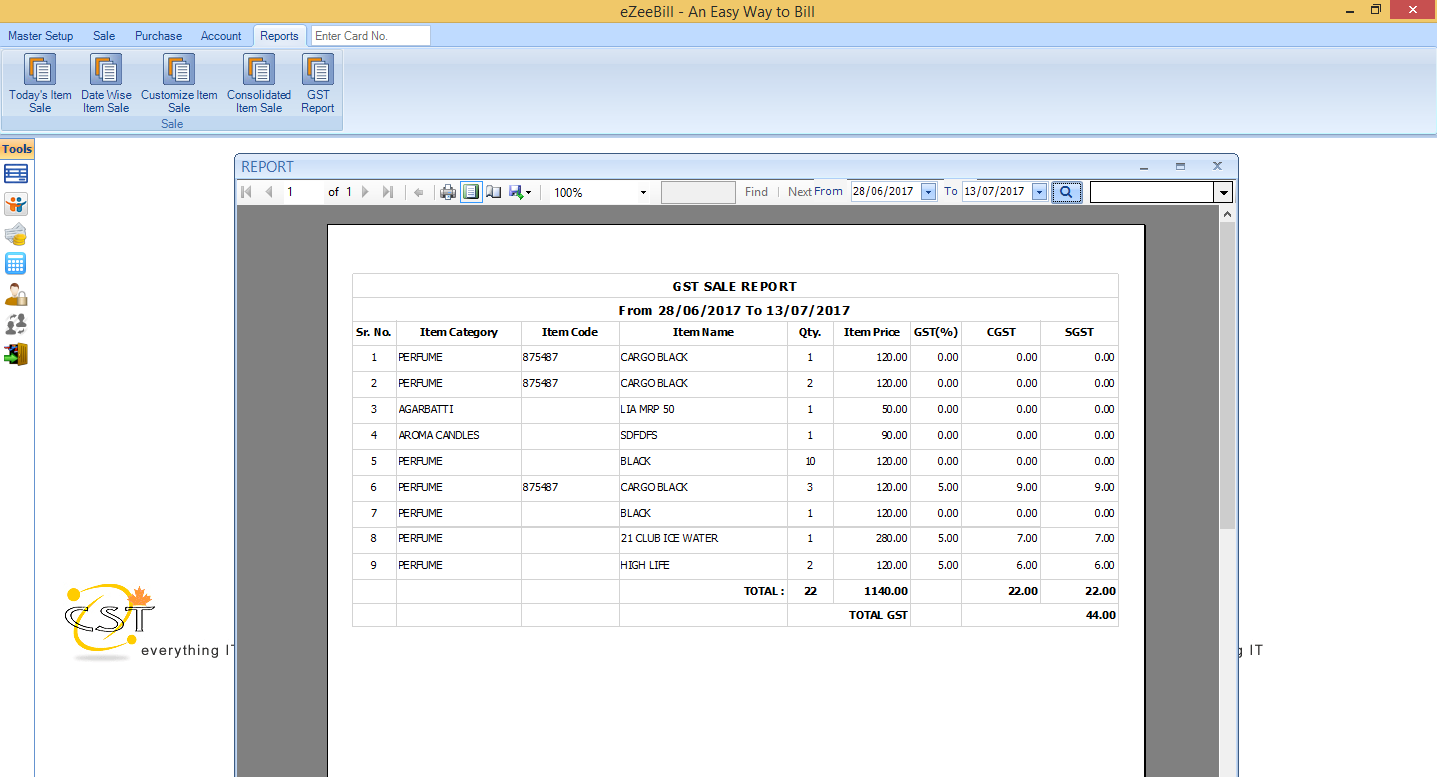Click category AROMA CANDLES
Screen dimensions: 1437x777
439,435
